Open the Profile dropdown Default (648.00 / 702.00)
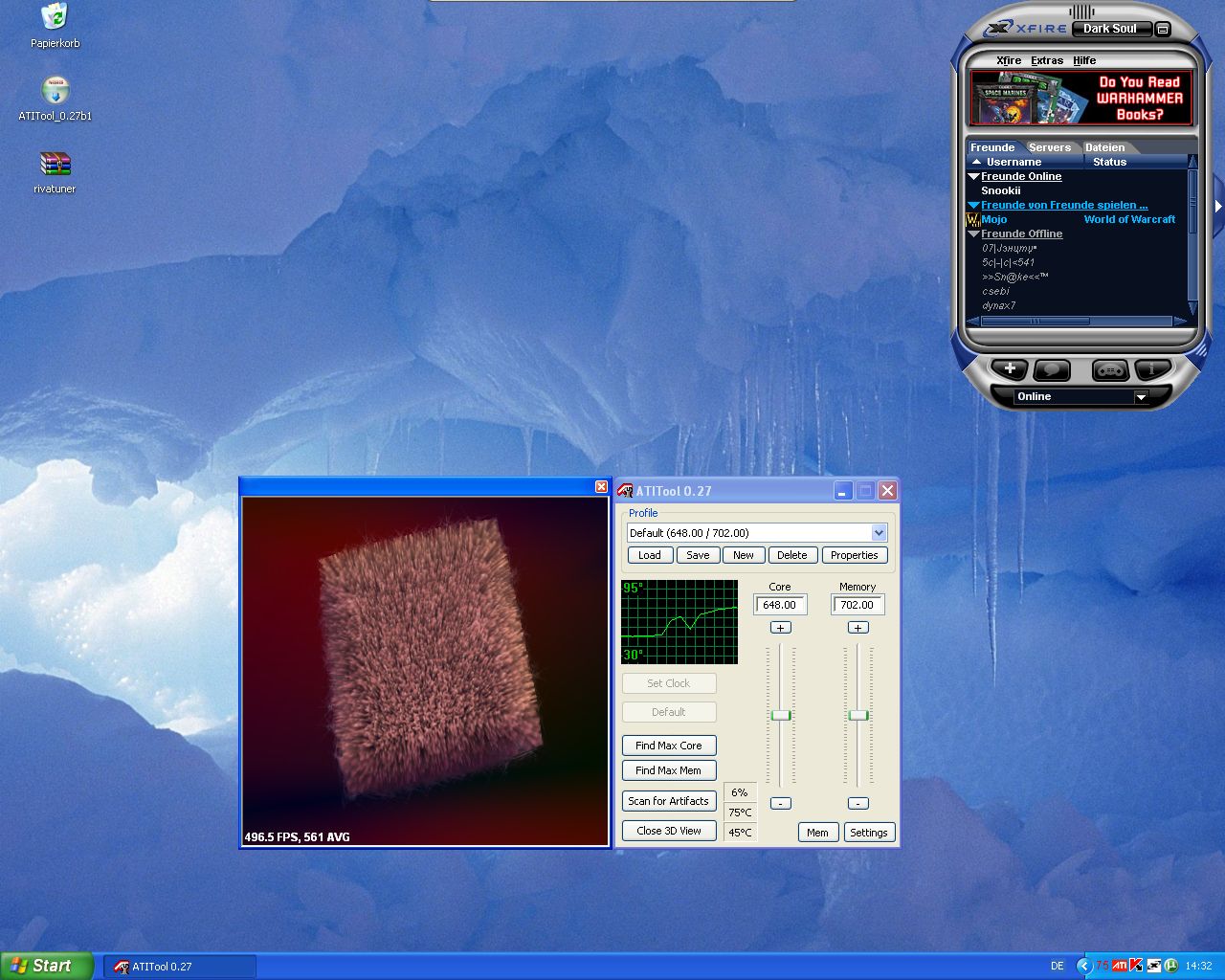1225x980 pixels. tap(879, 533)
